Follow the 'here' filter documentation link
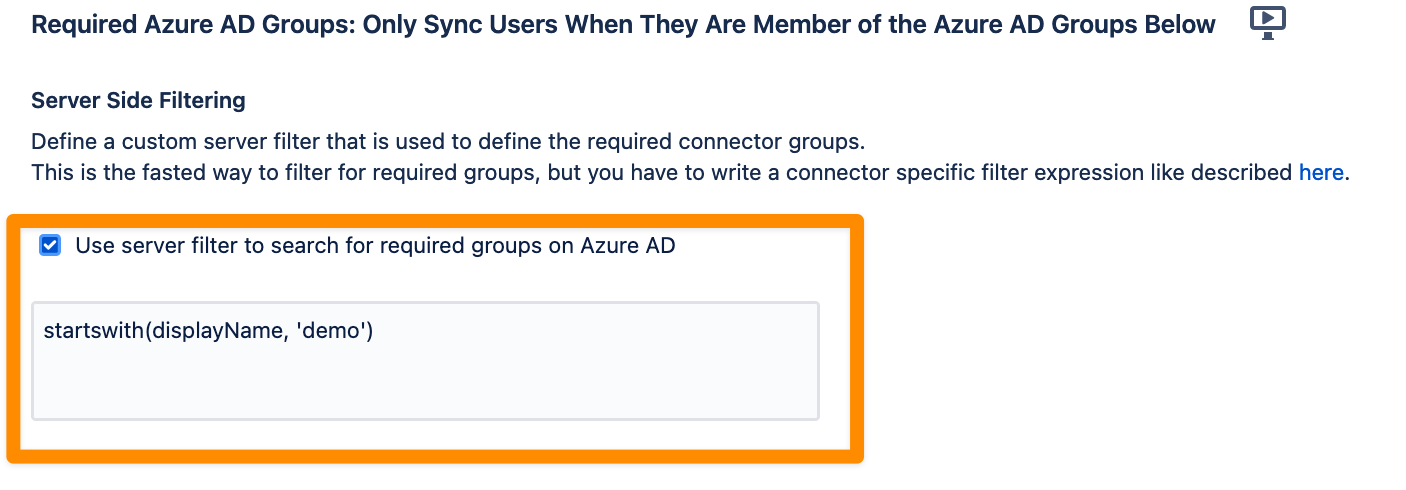Image resolution: width=1406 pixels, height=490 pixels. pyautogui.click(x=1320, y=172)
